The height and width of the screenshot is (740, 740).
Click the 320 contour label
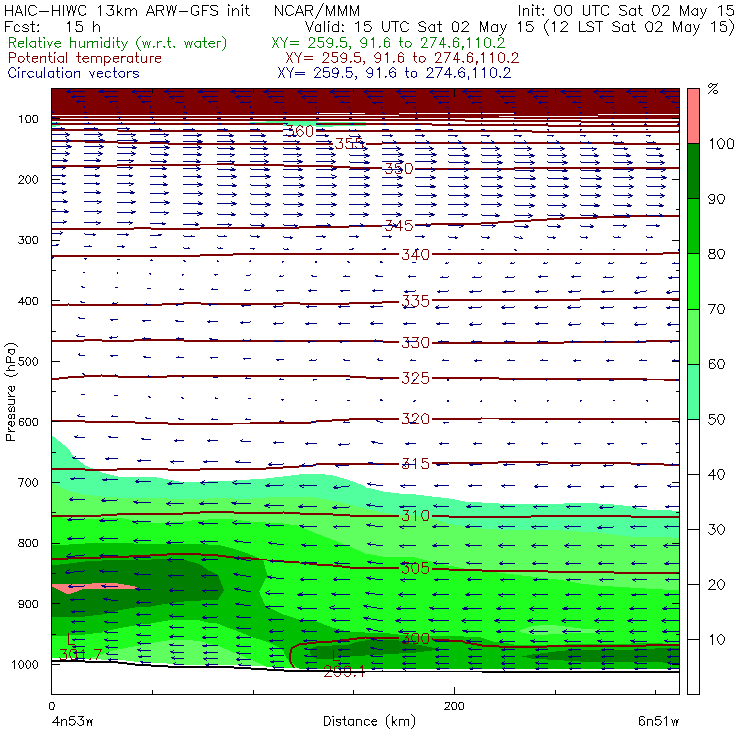pyautogui.click(x=415, y=419)
